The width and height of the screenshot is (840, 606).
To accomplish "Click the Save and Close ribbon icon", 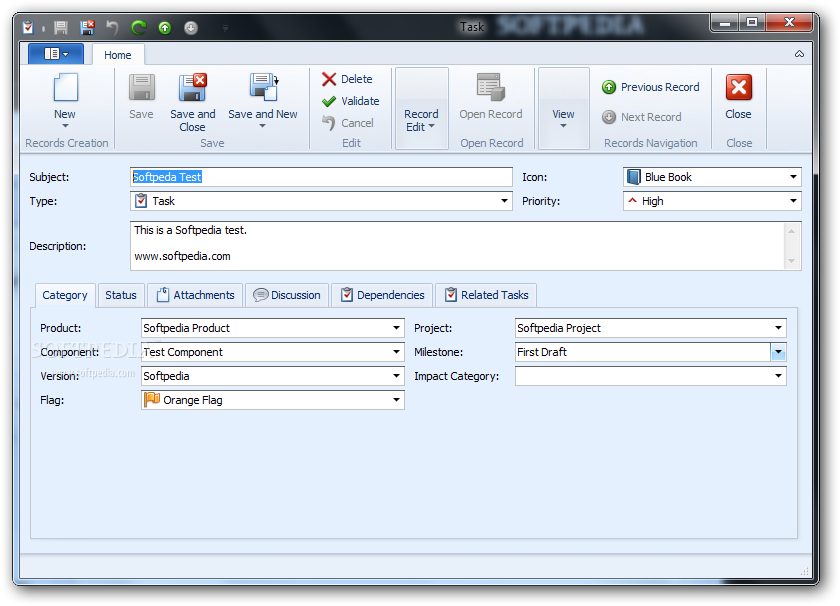I will [x=192, y=88].
